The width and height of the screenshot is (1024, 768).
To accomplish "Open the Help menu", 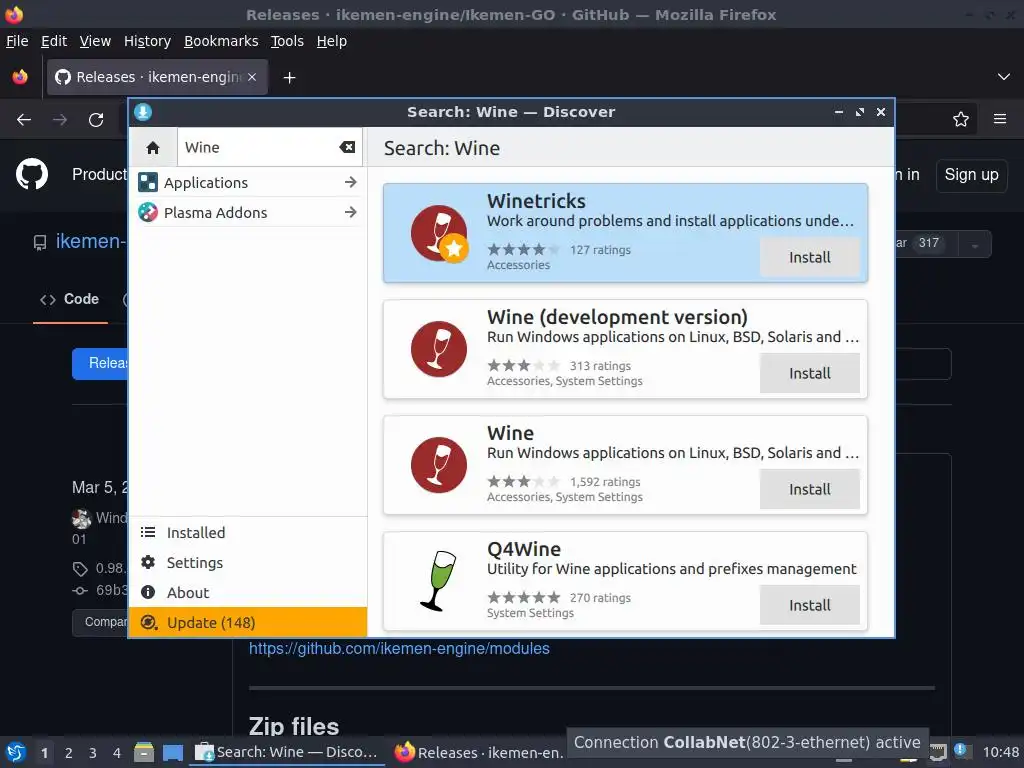I will point(332,41).
